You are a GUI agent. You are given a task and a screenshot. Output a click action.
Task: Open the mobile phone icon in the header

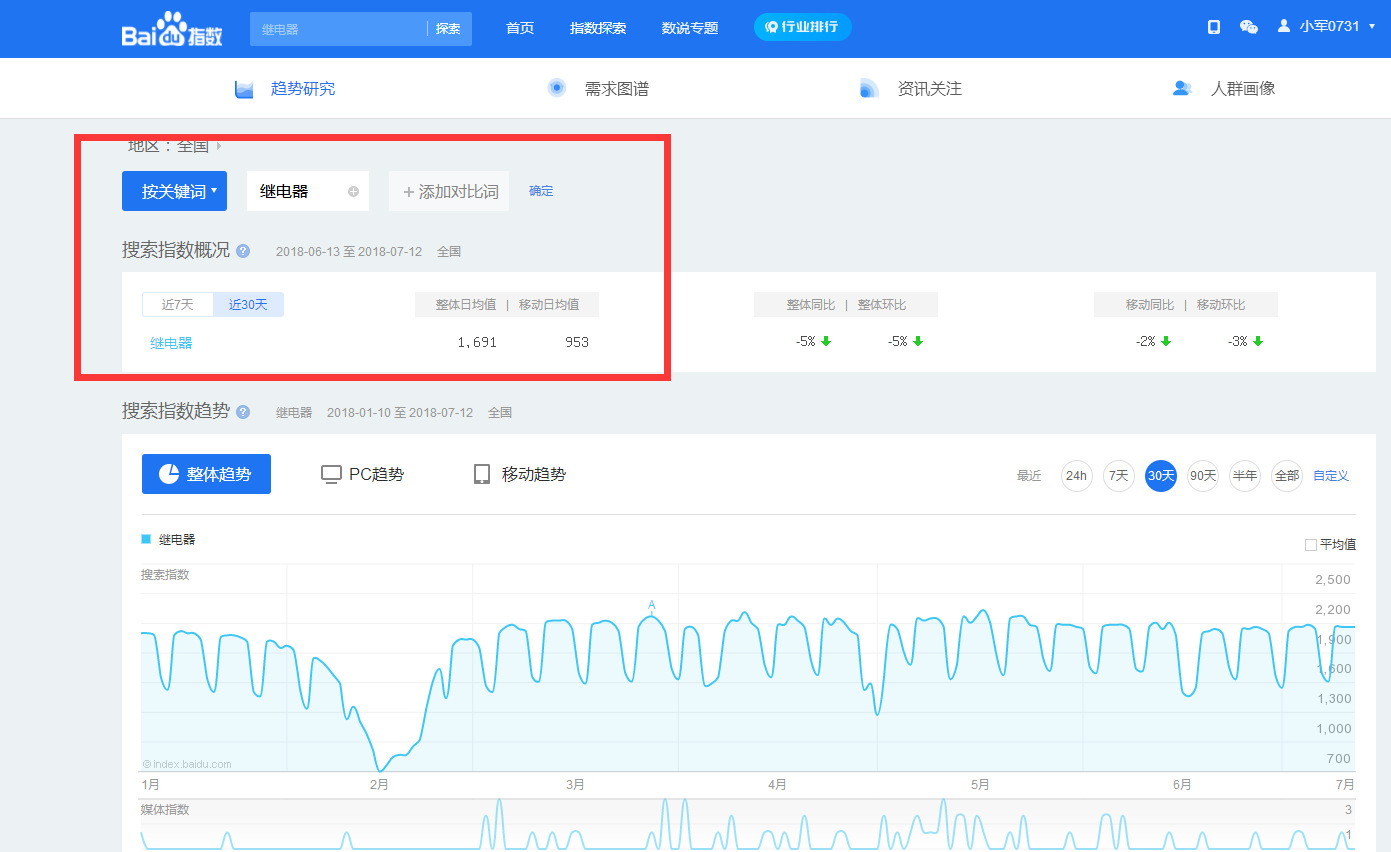coord(1214,27)
